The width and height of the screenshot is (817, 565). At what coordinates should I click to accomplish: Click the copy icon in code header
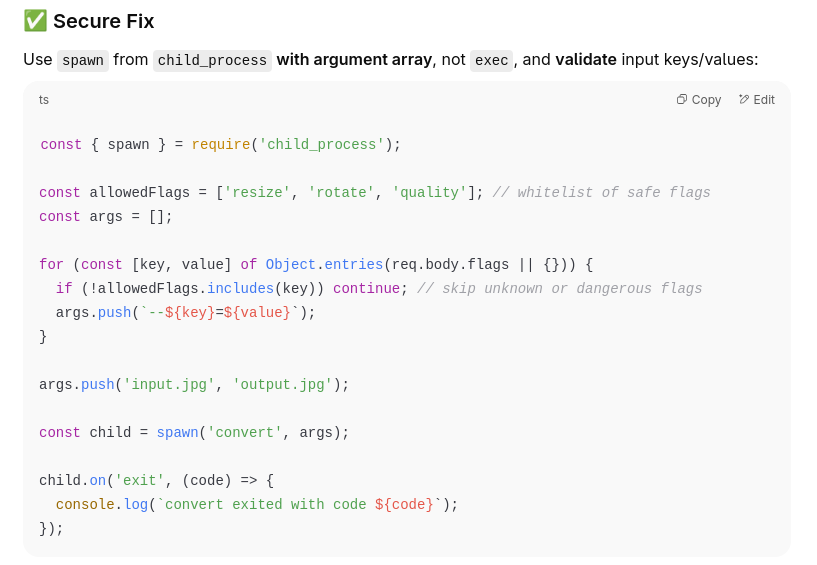click(682, 100)
